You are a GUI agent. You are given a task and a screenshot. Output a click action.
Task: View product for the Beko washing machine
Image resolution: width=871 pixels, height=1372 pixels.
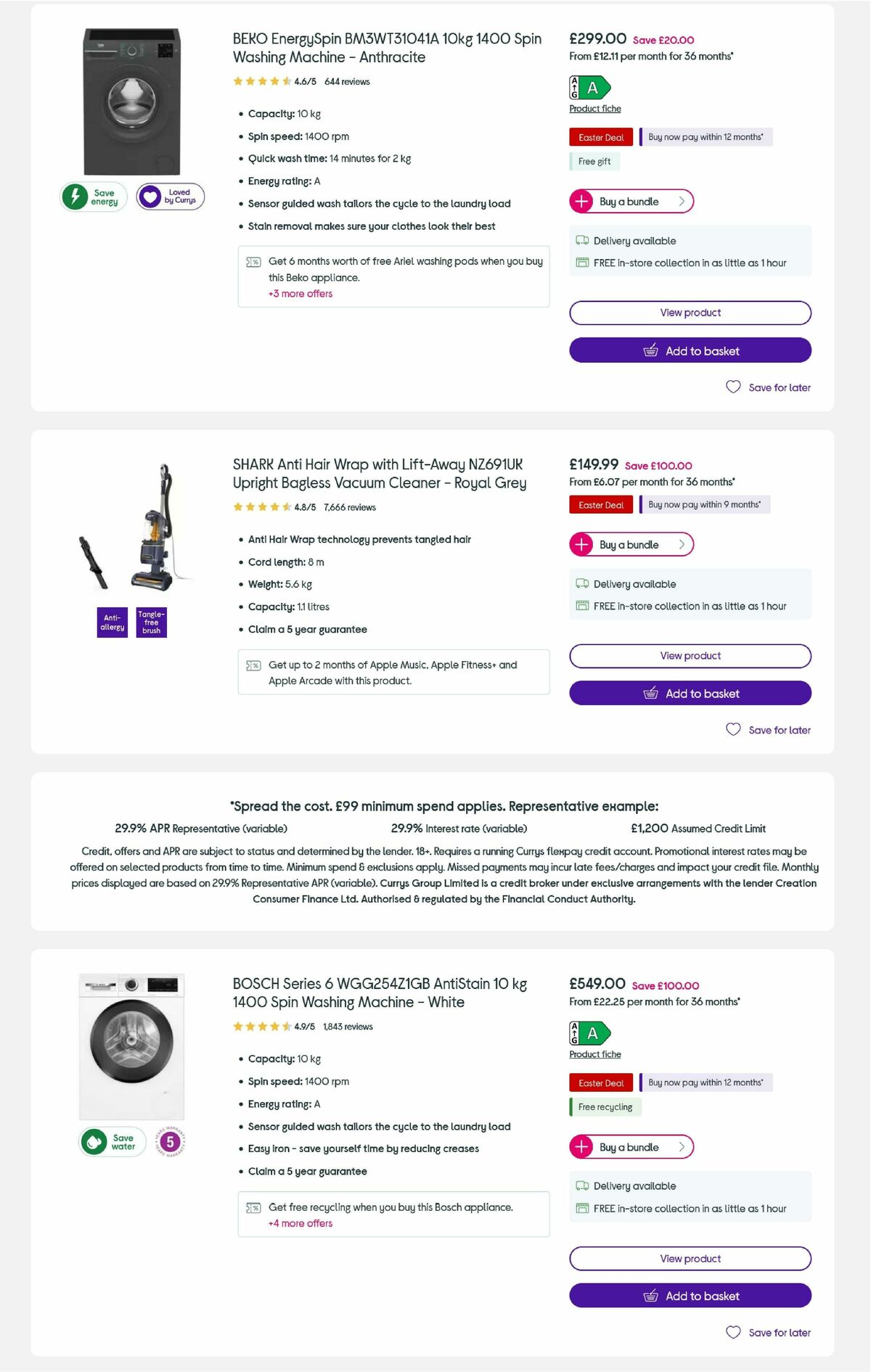(x=690, y=312)
